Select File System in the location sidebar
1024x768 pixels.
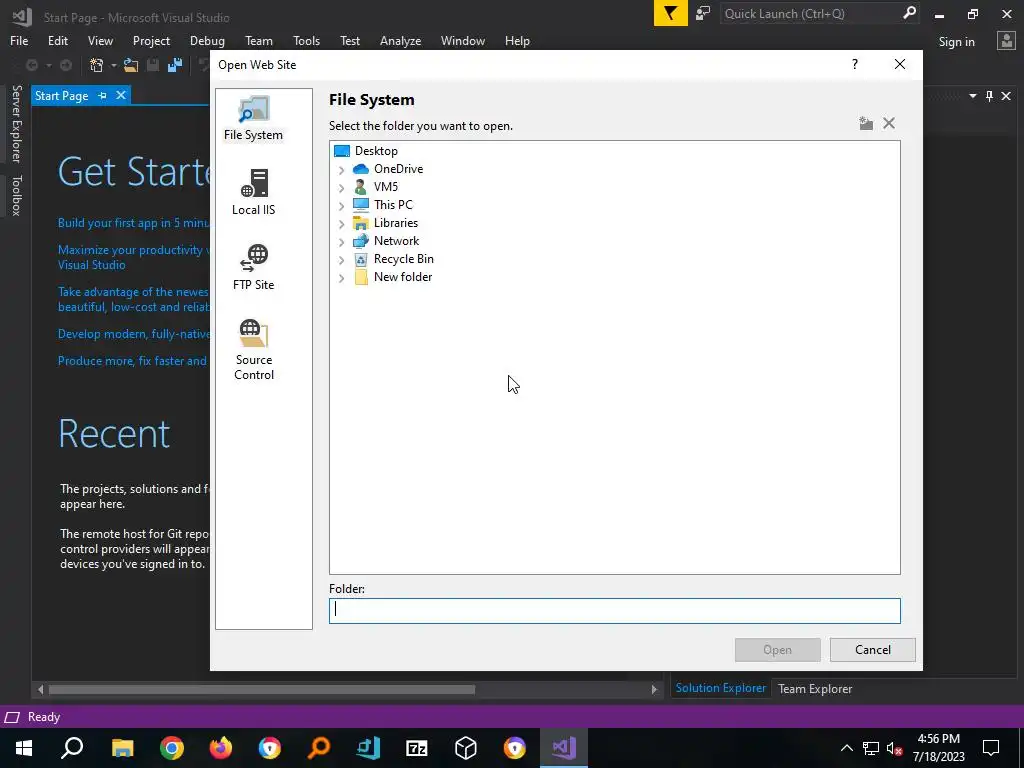[253, 119]
